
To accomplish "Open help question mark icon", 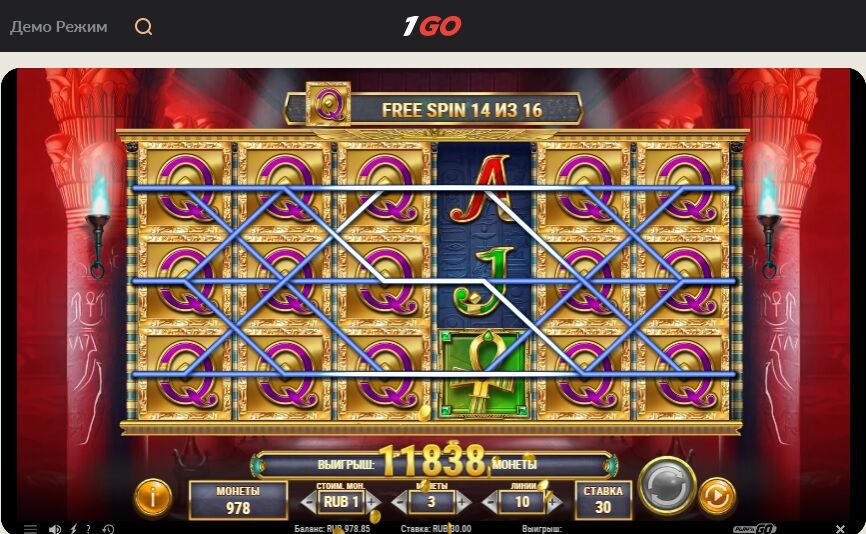I will (x=88, y=529).
